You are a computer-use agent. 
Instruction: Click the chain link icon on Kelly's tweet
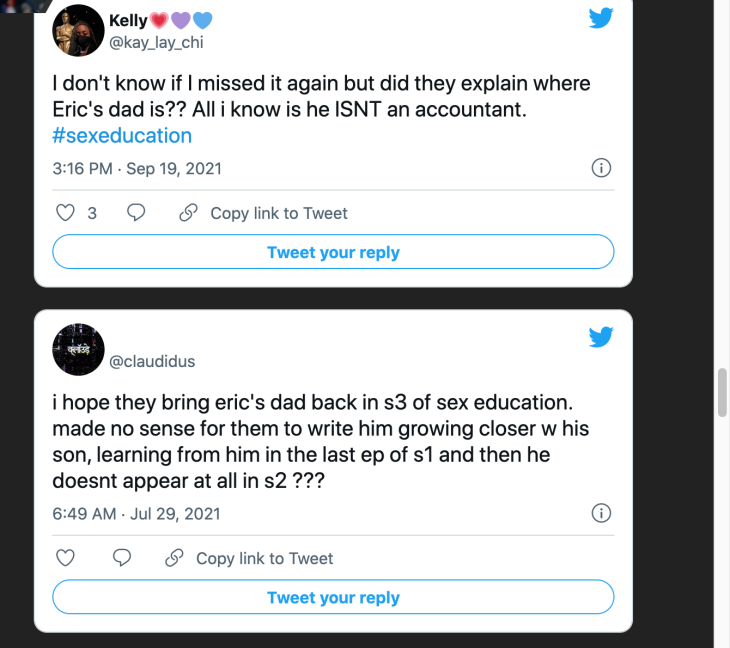point(187,213)
